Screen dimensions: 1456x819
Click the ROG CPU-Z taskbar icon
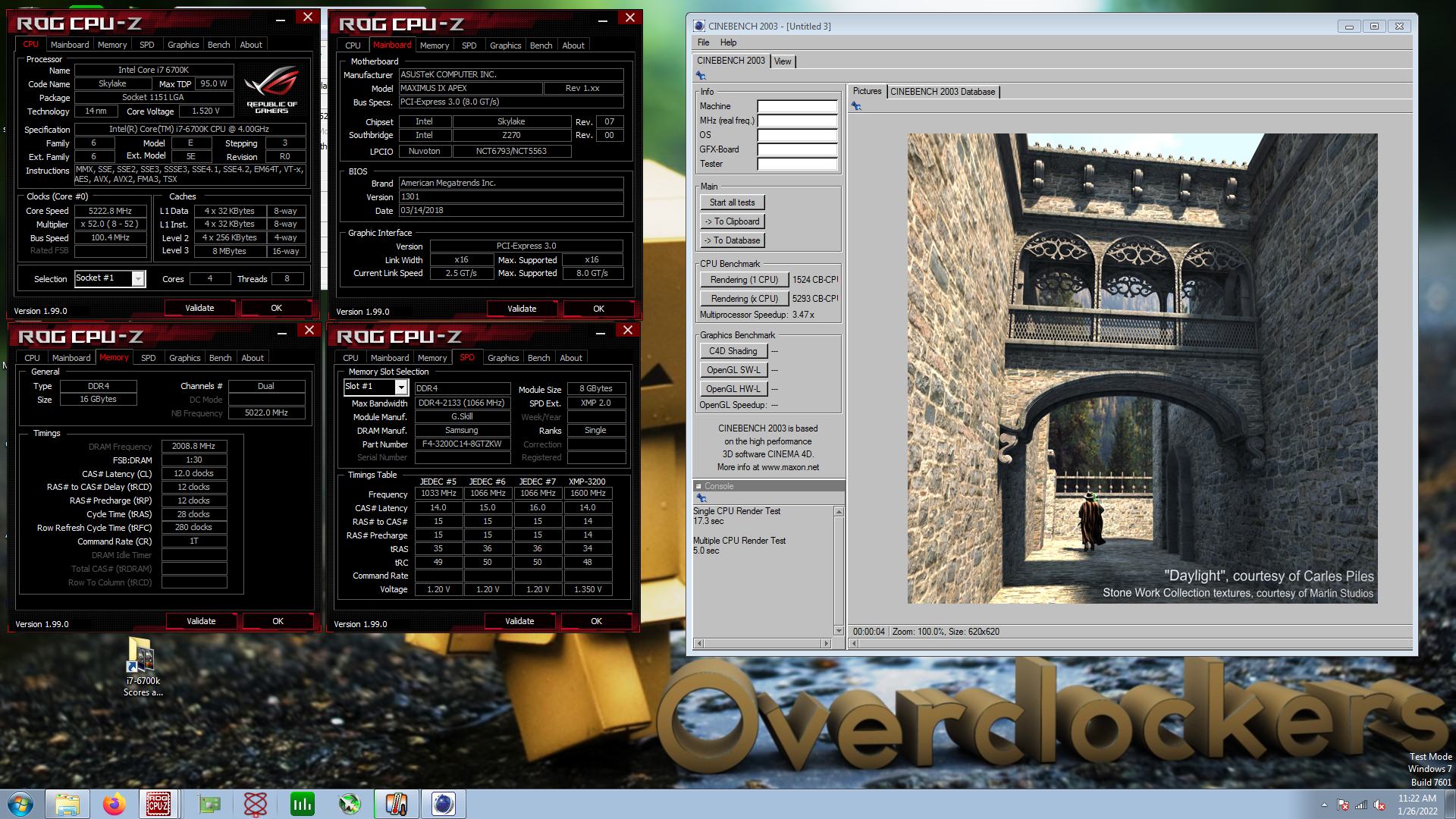158,804
